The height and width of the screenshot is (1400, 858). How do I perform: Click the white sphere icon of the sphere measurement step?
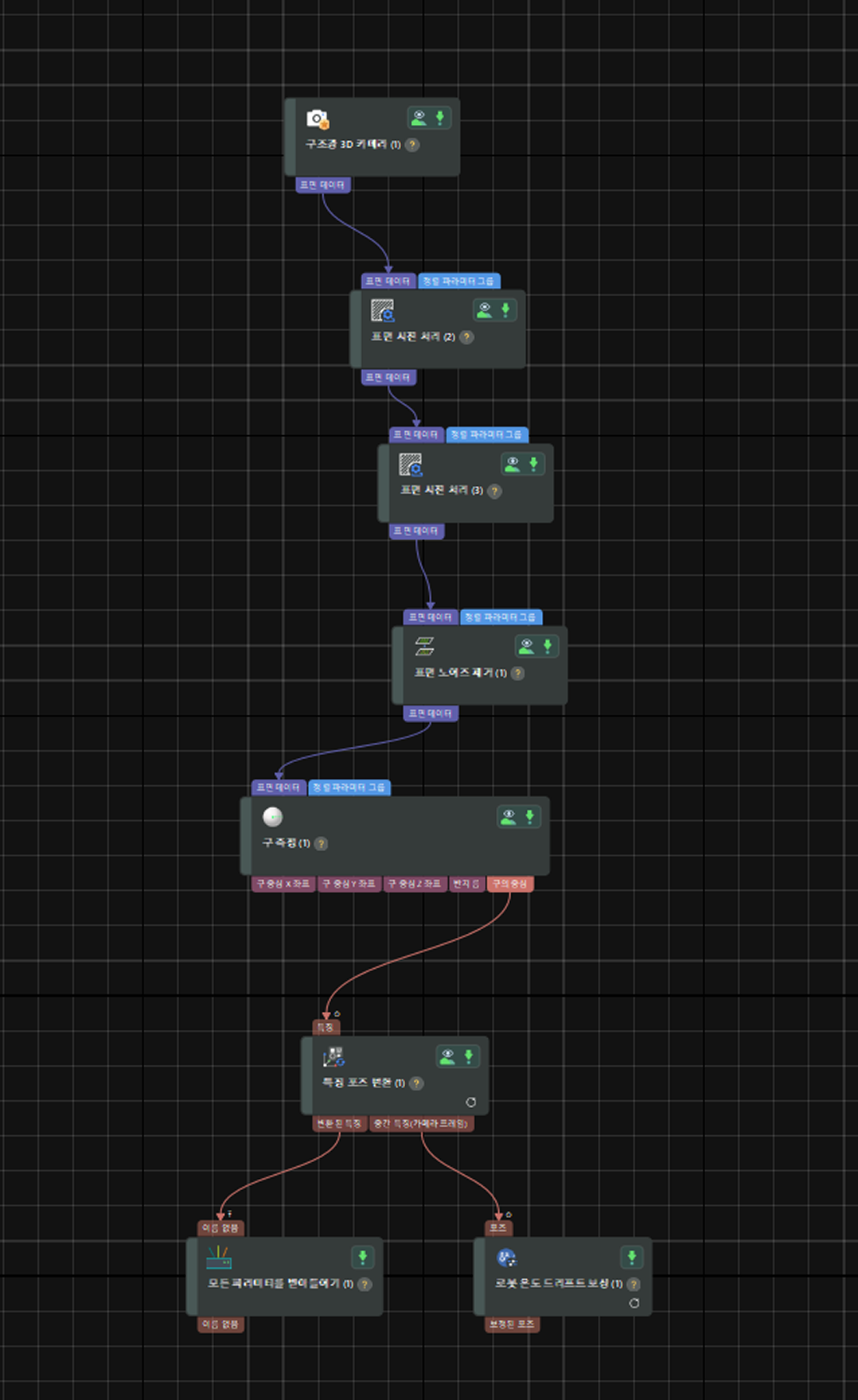[273, 817]
